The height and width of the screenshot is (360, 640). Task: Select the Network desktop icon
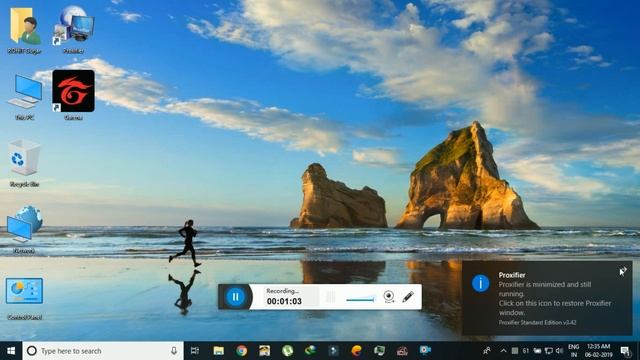pos(24,229)
